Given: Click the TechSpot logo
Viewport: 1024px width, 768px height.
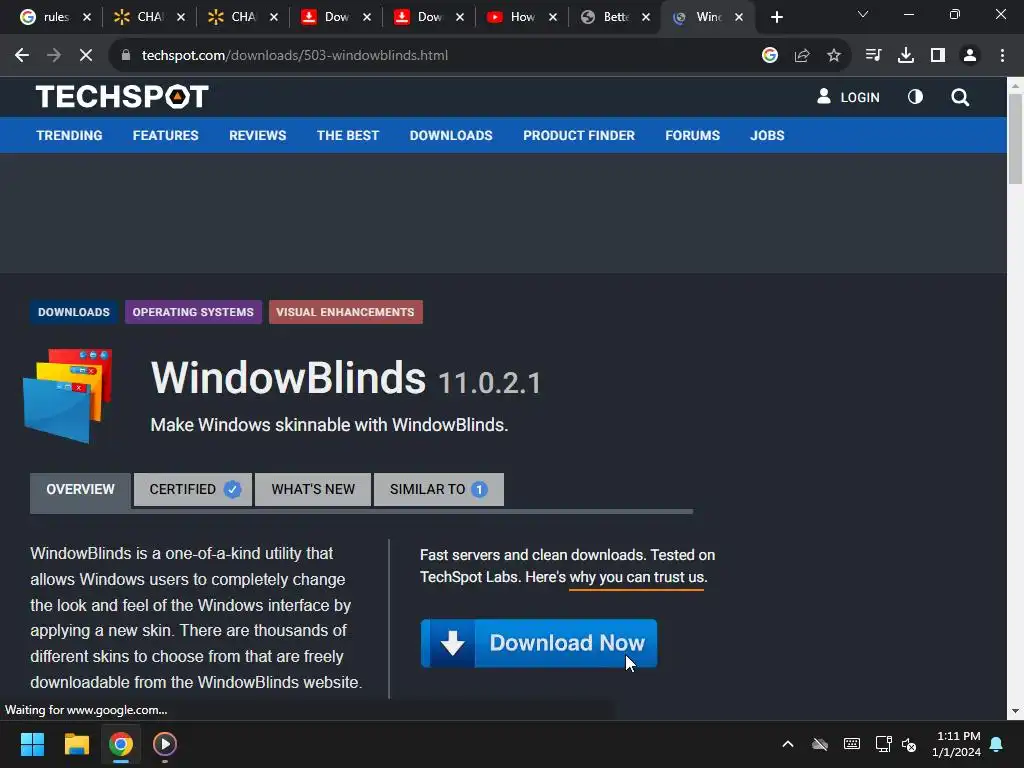Looking at the screenshot, I should (x=122, y=97).
